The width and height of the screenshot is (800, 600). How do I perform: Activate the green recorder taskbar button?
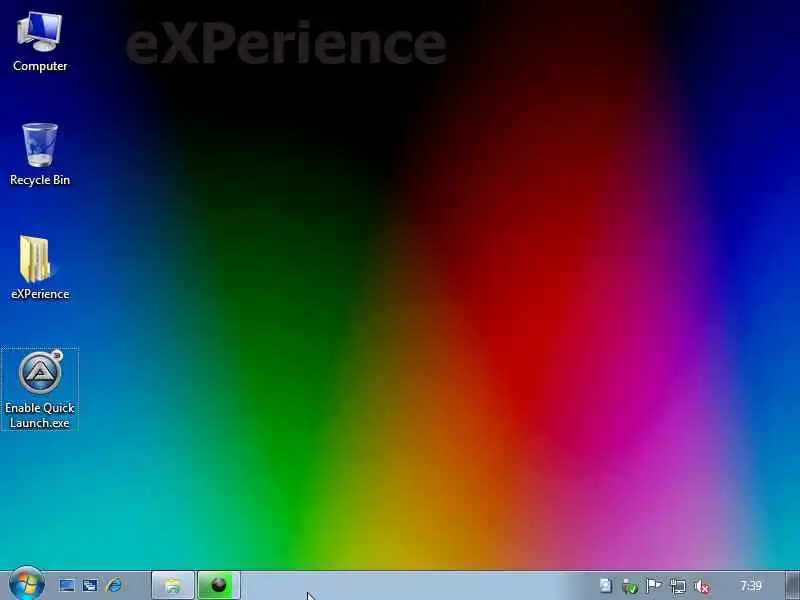[x=219, y=585]
